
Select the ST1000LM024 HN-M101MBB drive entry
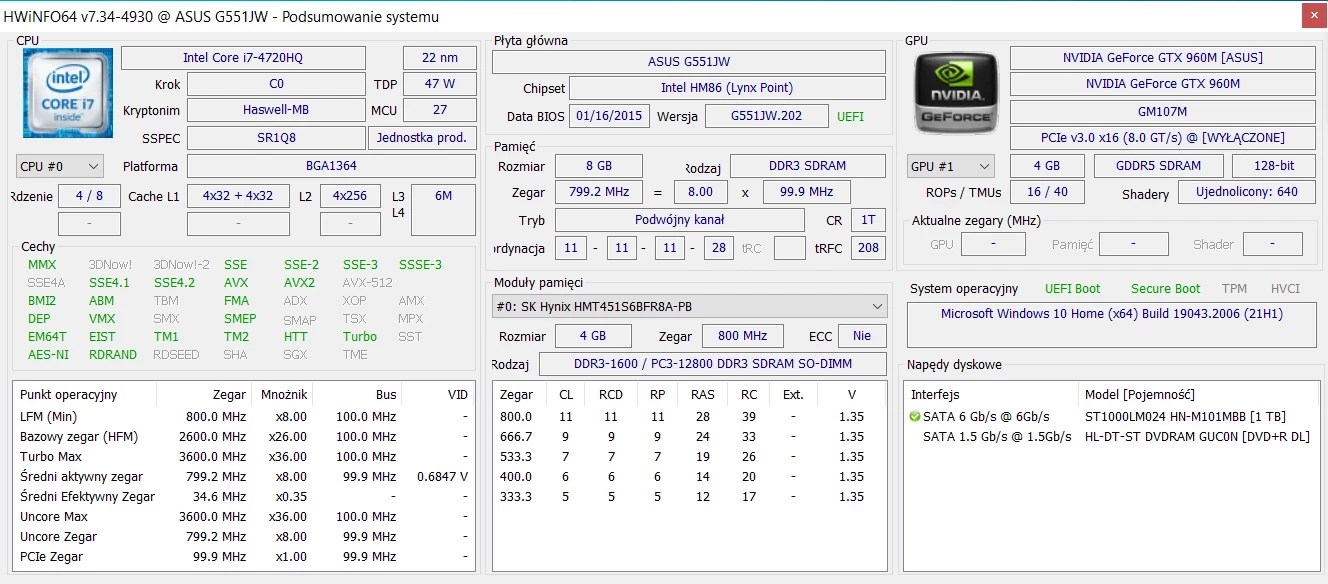click(1184, 416)
